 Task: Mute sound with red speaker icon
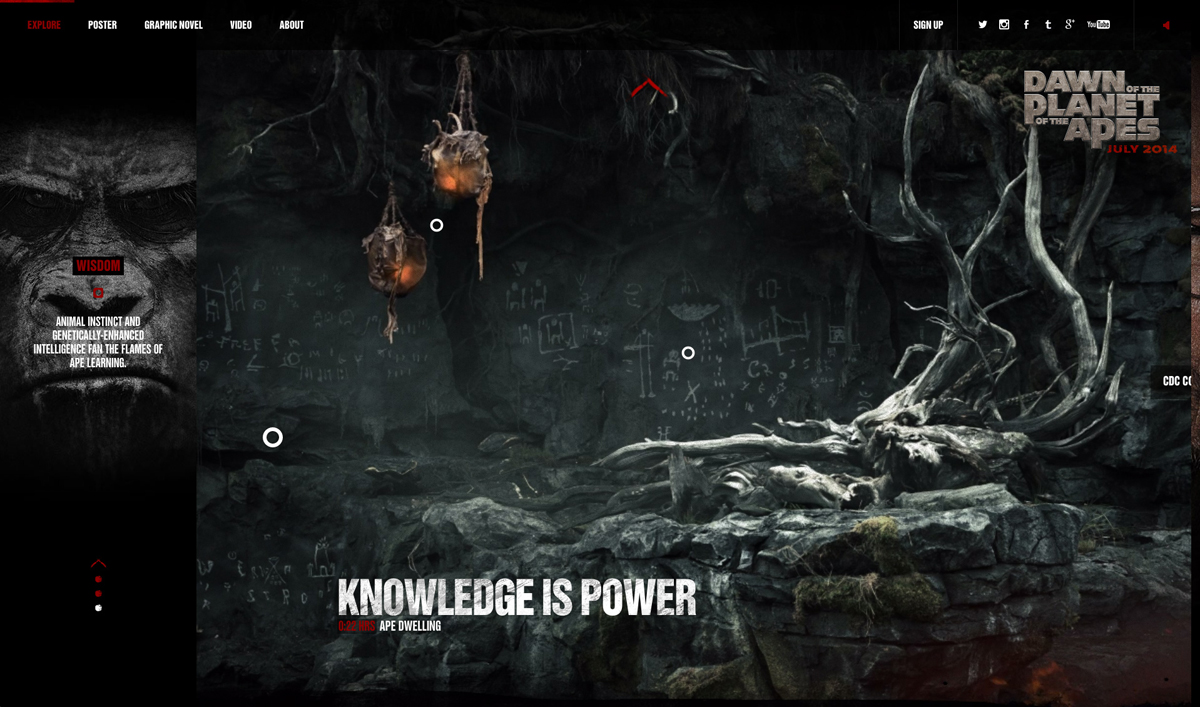[1166, 25]
